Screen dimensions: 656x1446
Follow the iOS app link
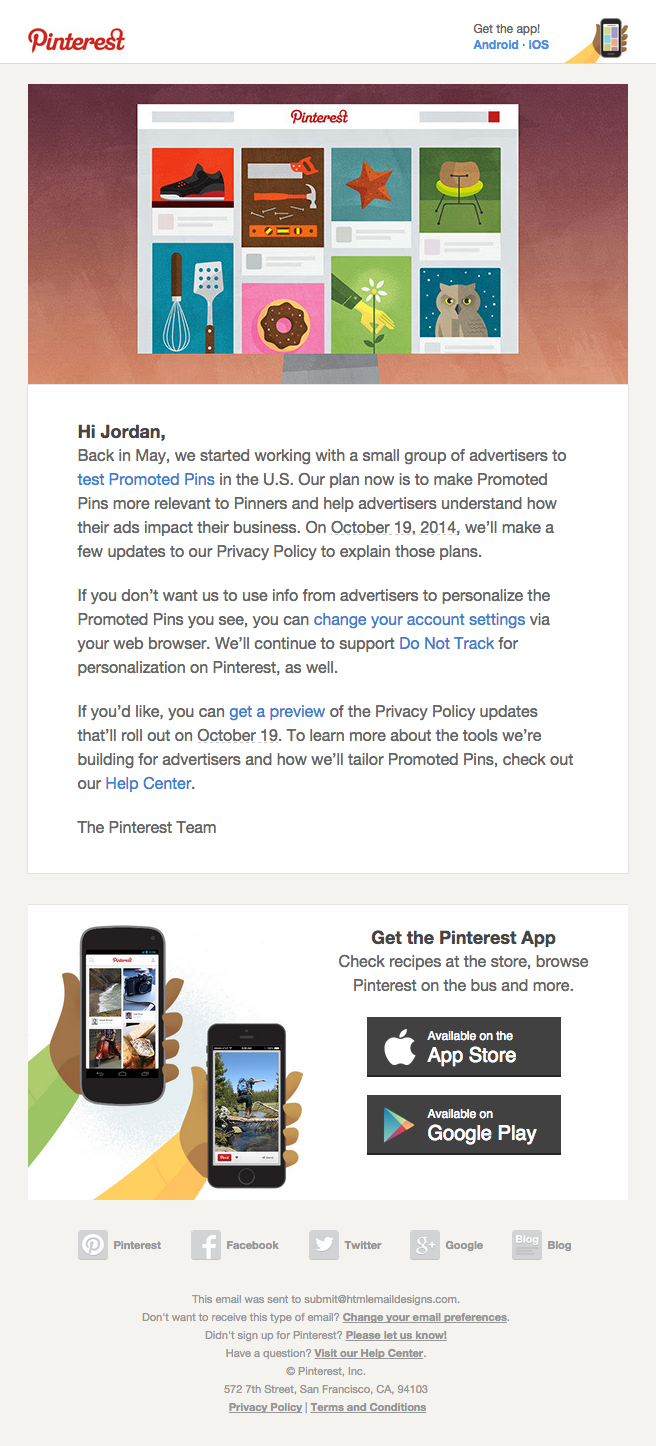[539, 45]
